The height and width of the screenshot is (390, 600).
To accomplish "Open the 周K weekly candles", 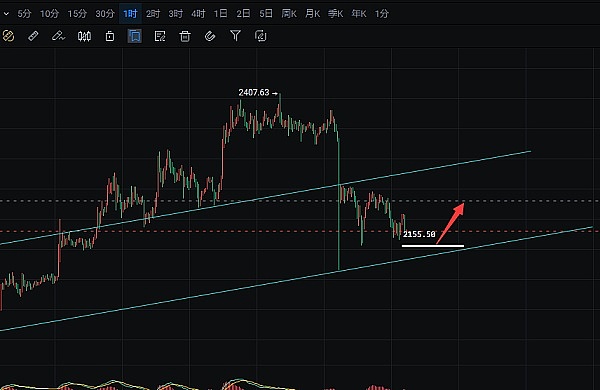I will pos(289,14).
